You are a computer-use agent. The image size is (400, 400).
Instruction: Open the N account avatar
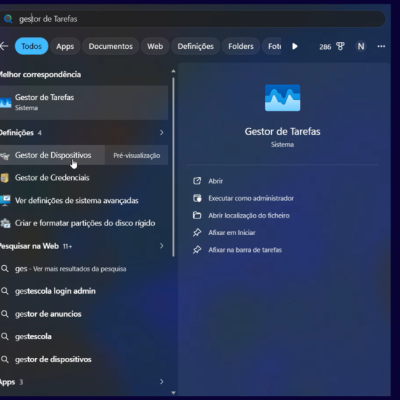pos(361,46)
